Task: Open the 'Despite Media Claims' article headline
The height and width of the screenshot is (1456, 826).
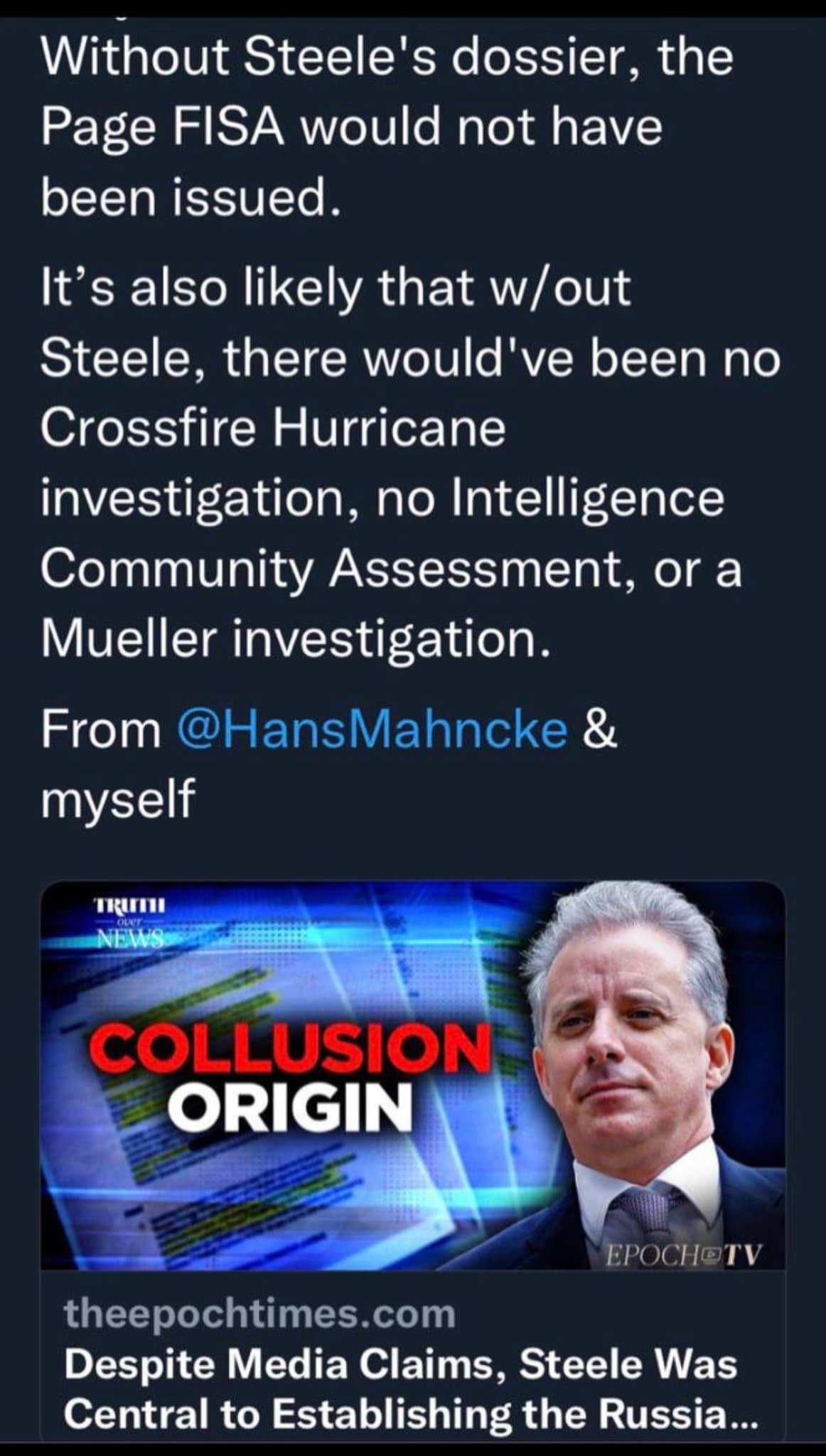Action: click(x=401, y=1364)
